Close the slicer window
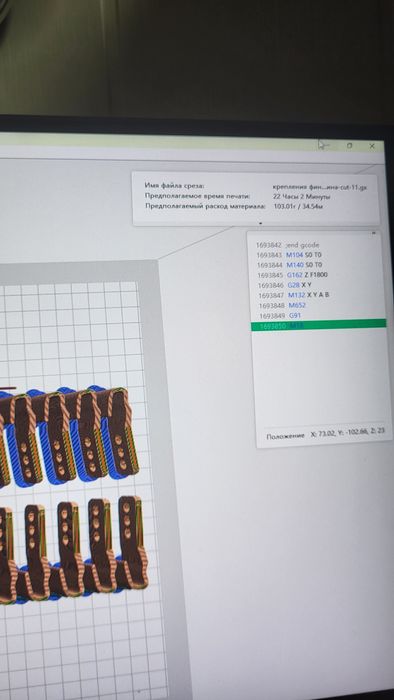 click(372, 146)
